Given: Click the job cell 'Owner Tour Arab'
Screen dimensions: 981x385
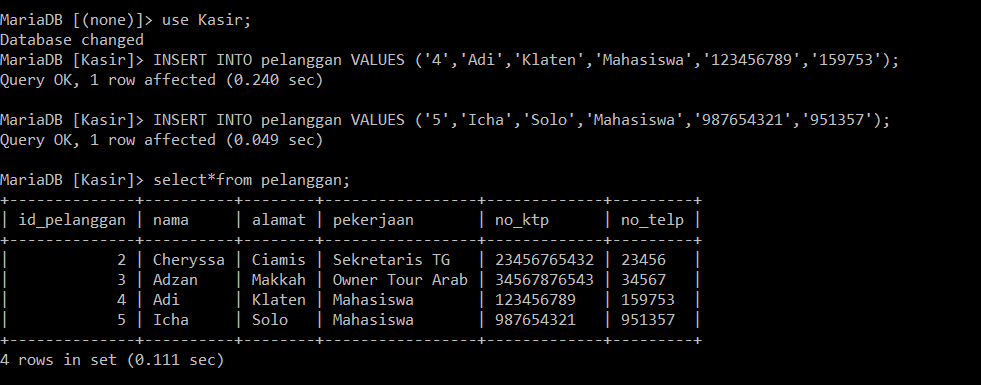Looking at the screenshot, I should point(400,280).
